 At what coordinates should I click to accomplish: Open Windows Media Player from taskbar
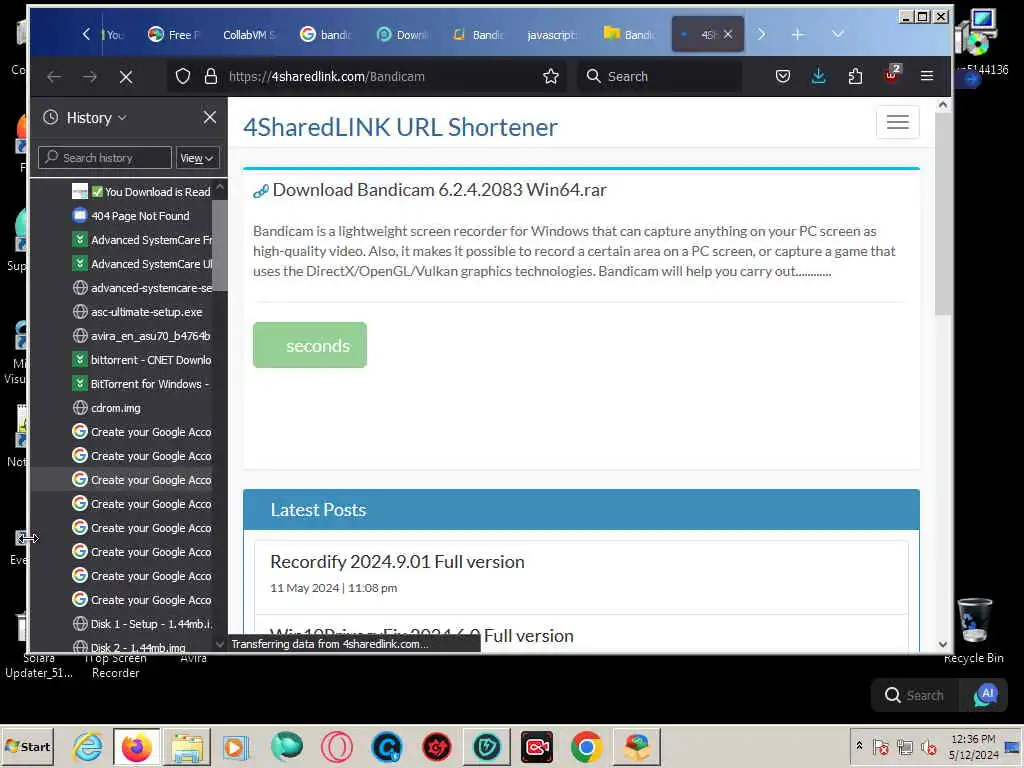click(x=235, y=747)
